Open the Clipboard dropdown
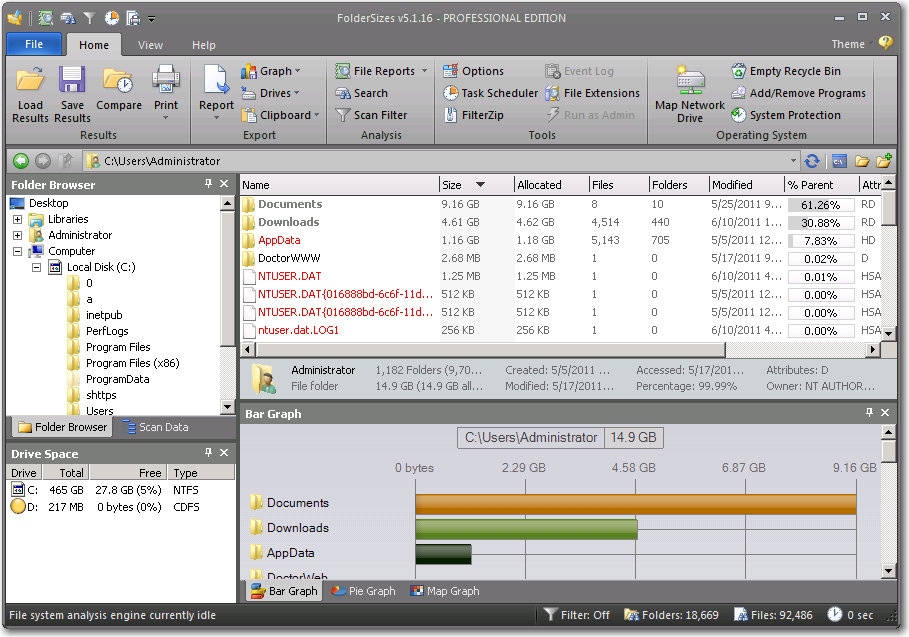 tap(279, 114)
